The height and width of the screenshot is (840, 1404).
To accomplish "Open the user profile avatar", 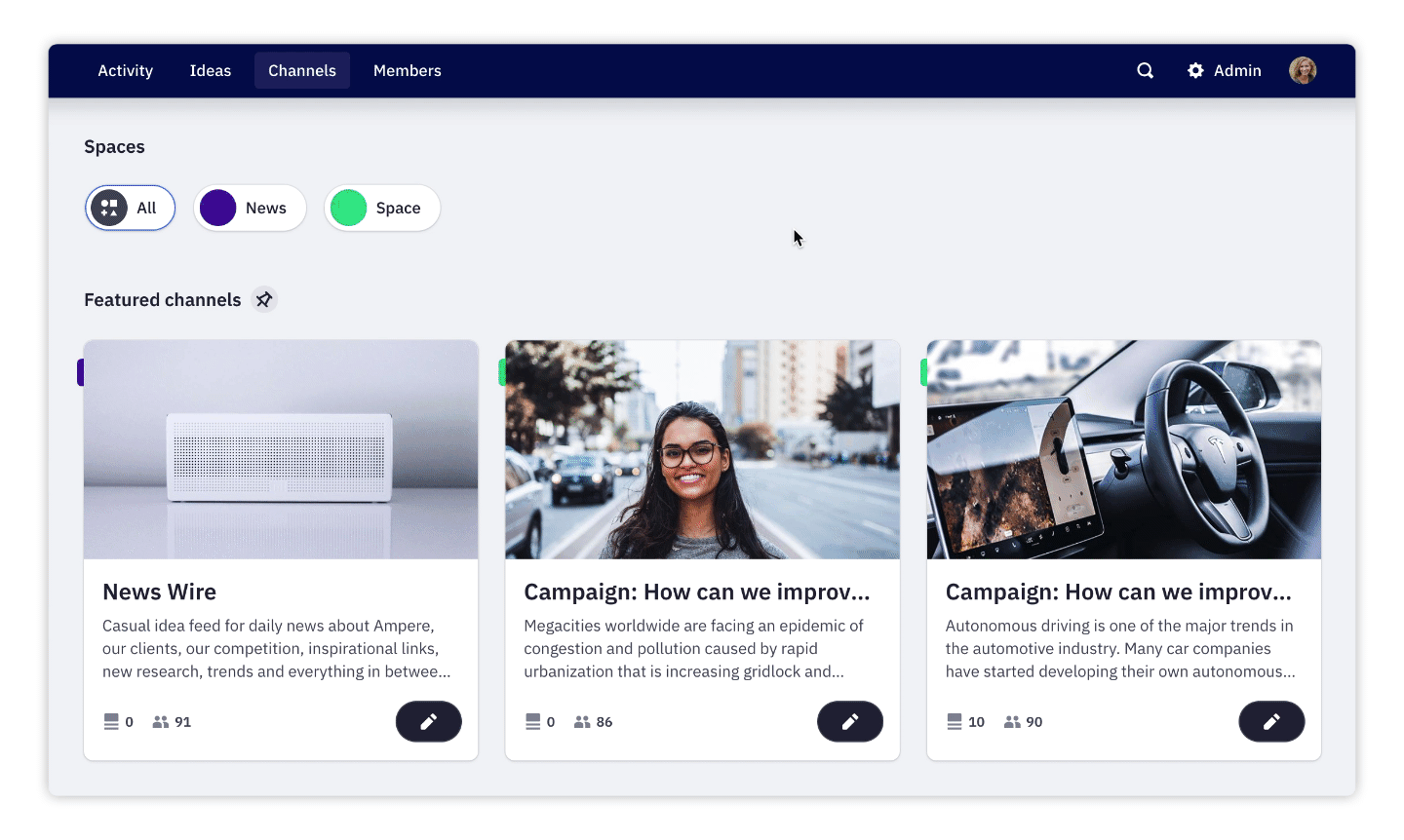I will point(1303,70).
